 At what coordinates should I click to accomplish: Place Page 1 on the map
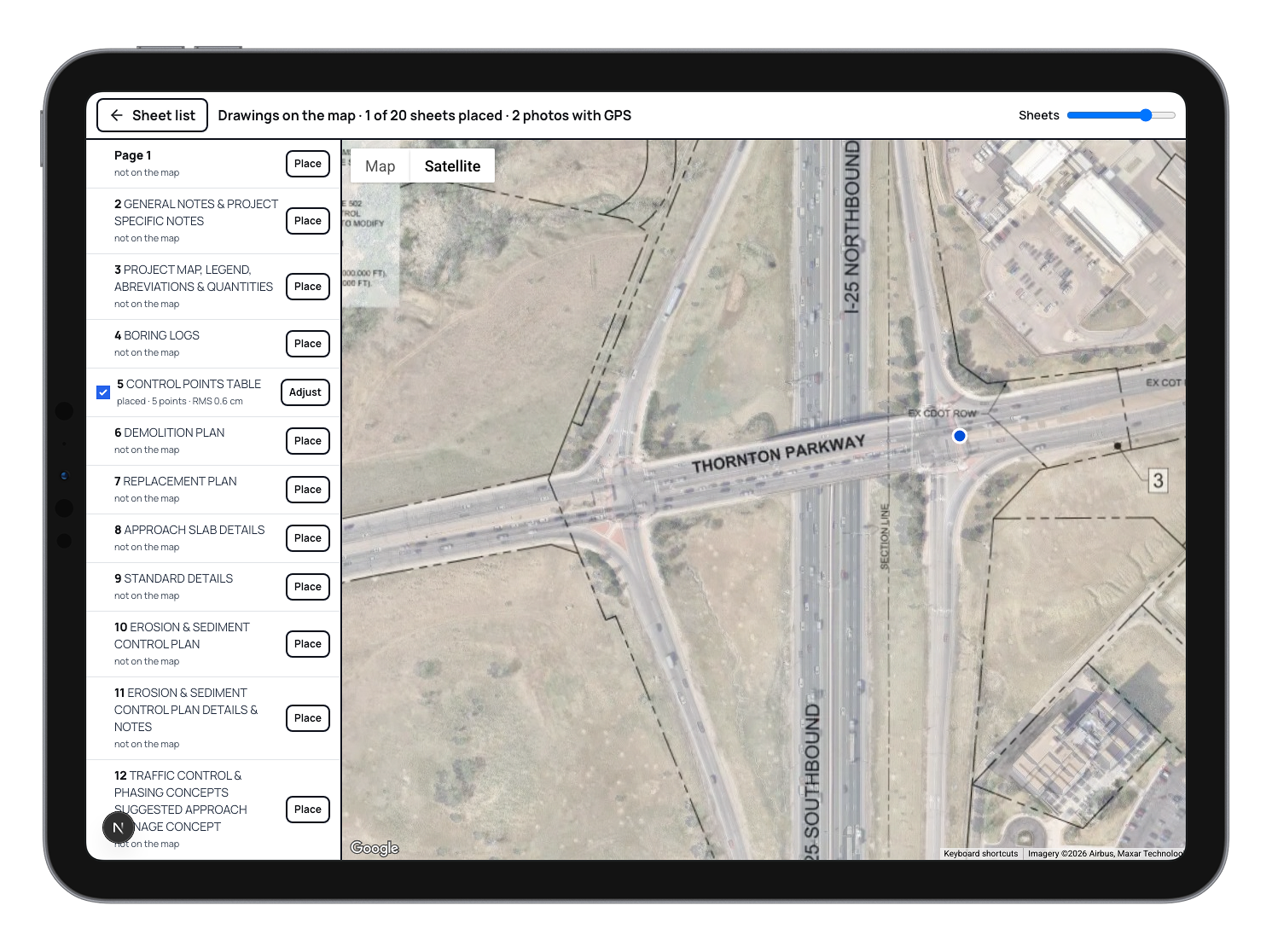[x=308, y=164]
